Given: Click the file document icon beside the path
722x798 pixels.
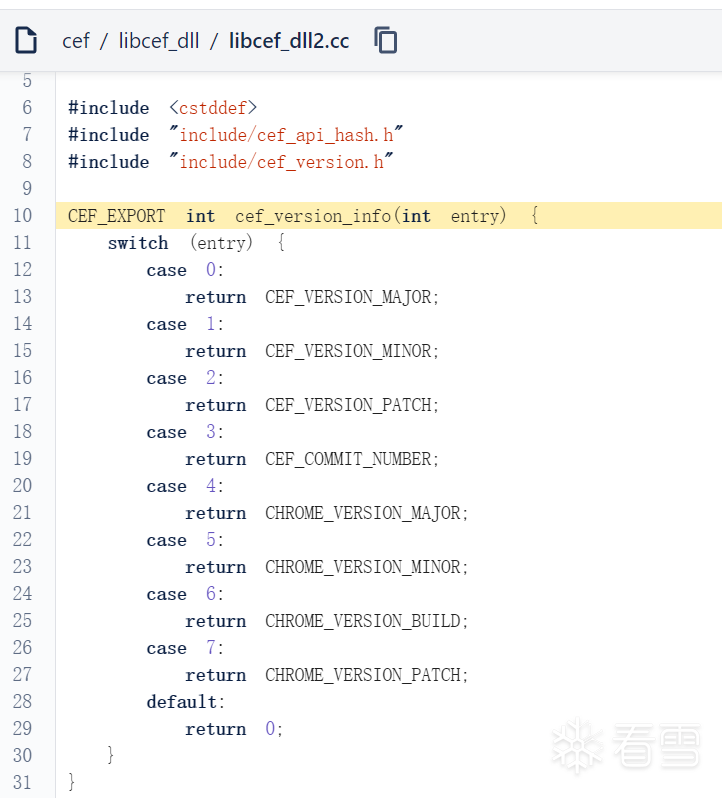Looking at the screenshot, I should (26, 40).
